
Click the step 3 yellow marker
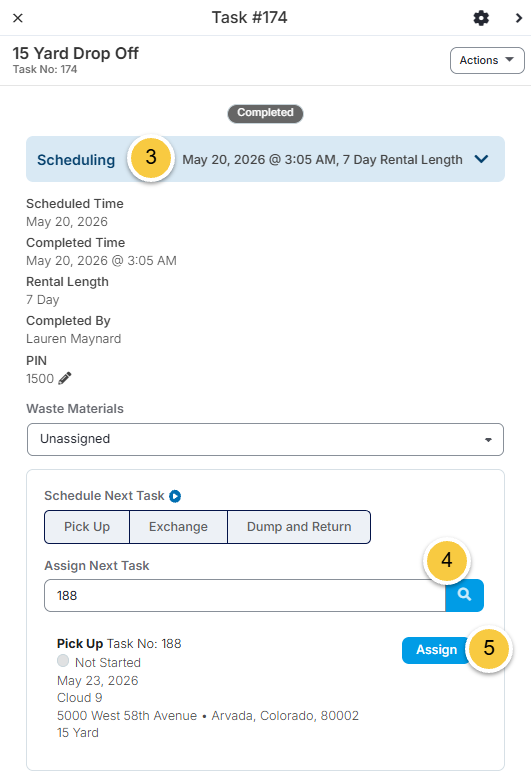point(151,158)
